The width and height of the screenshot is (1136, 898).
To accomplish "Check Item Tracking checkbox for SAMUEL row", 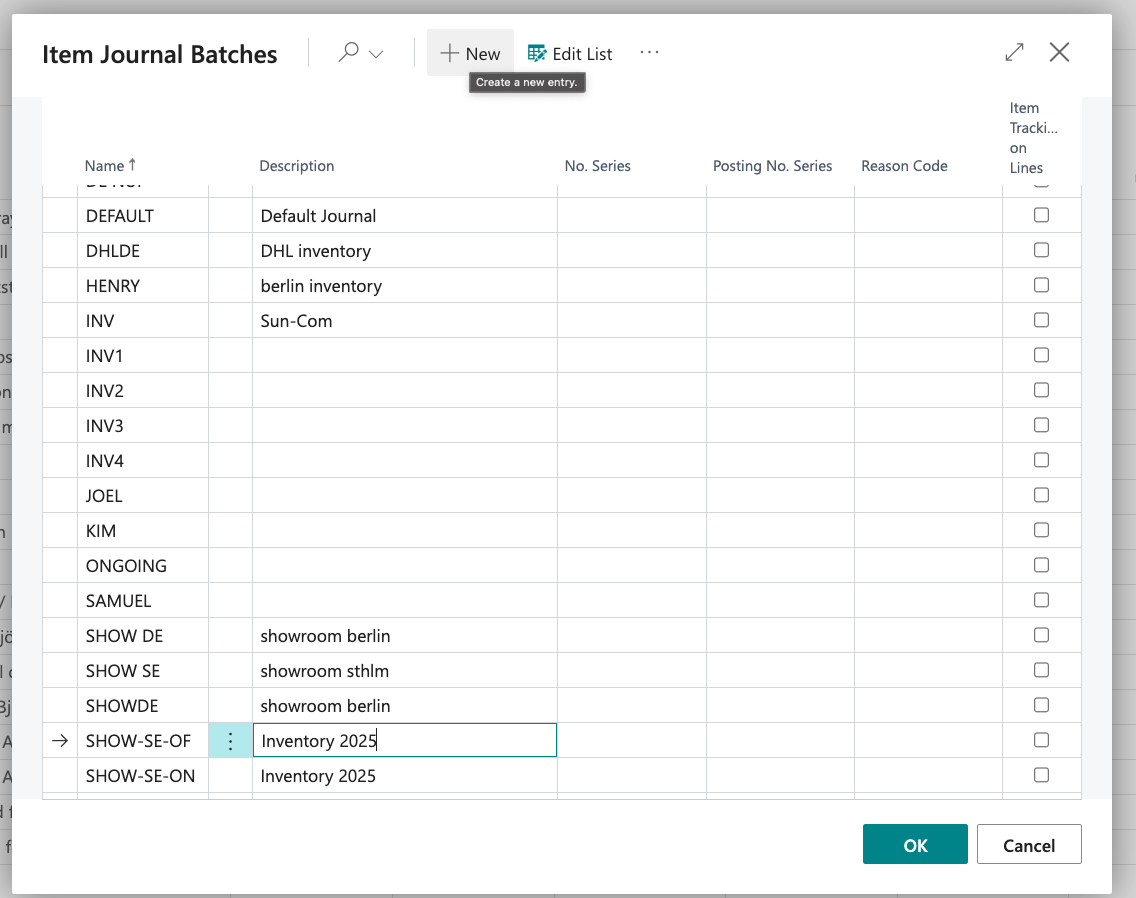I will pyautogui.click(x=1041, y=600).
